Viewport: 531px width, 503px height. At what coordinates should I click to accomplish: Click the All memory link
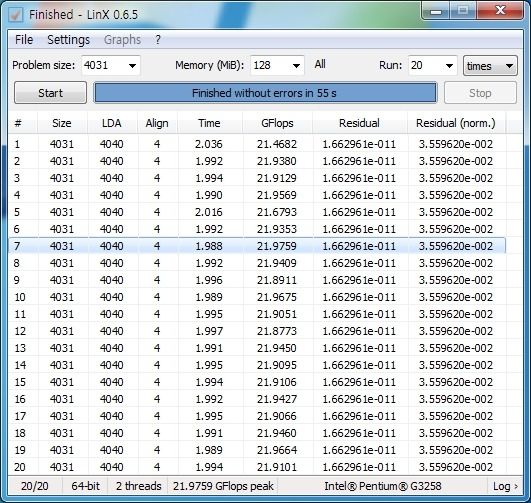tap(320, 64)
